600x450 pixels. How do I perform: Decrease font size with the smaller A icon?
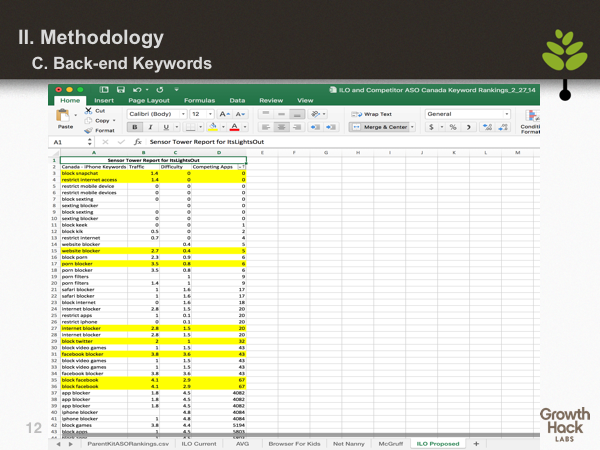[x=240, y=114]
